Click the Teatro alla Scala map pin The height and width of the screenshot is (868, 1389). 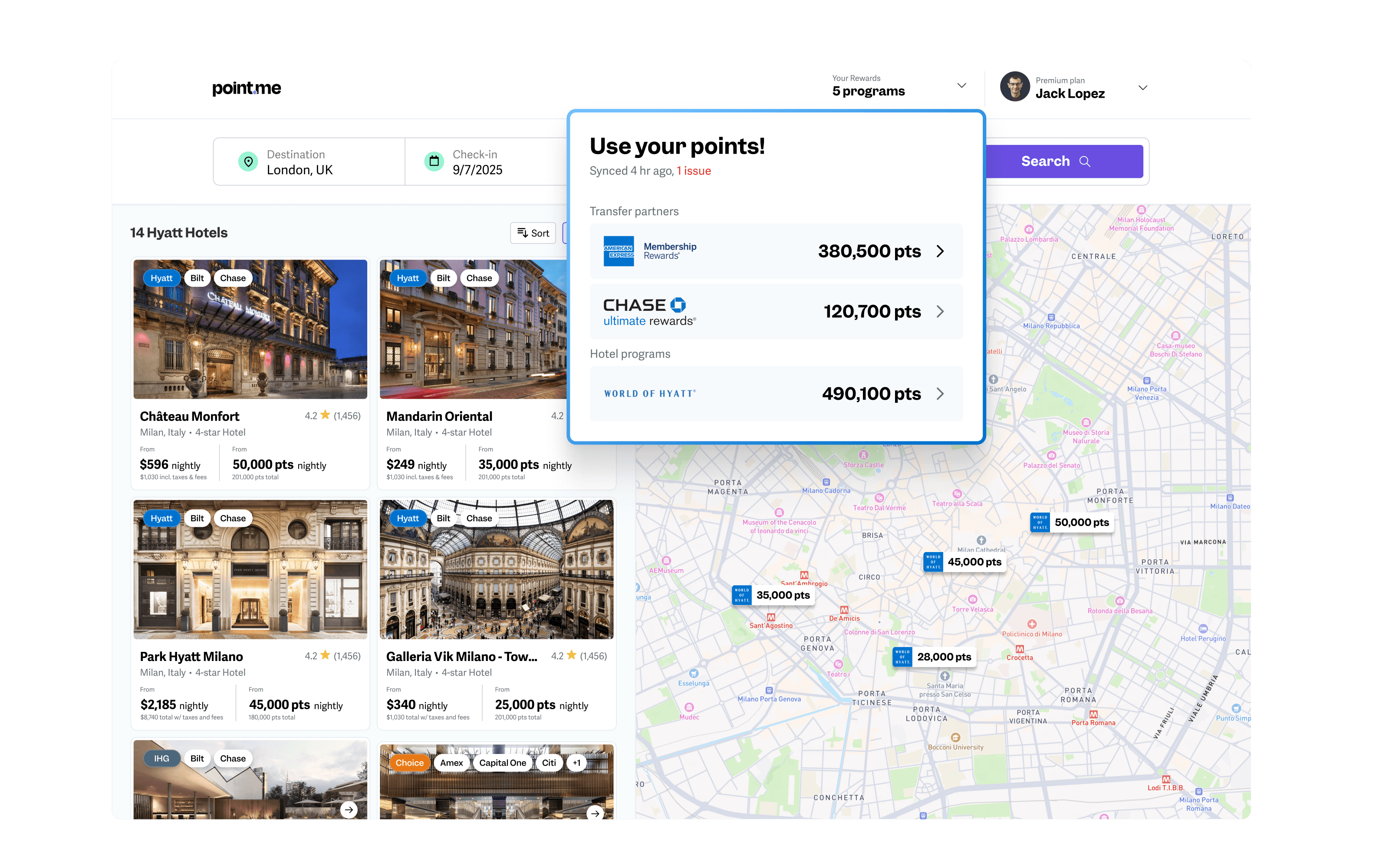957,494
